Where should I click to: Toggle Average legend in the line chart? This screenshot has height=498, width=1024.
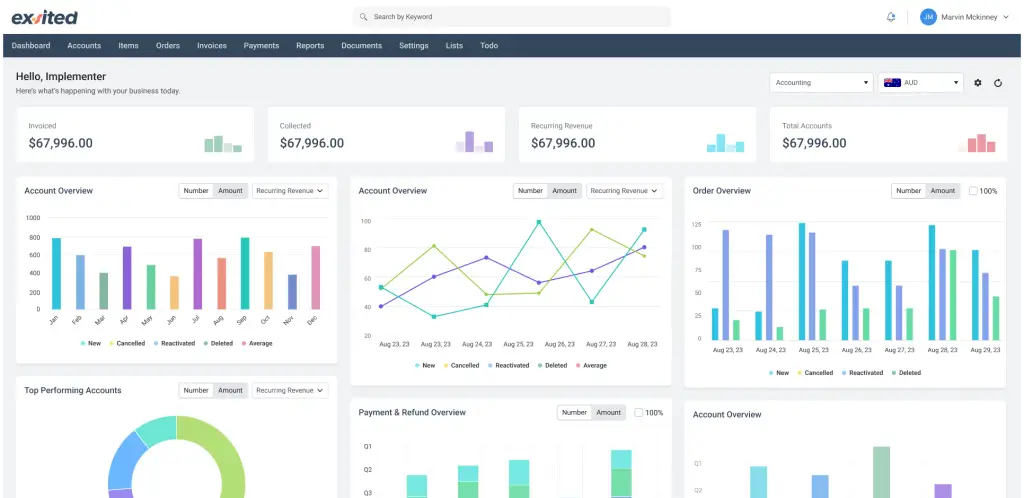[x=591, y=366]
